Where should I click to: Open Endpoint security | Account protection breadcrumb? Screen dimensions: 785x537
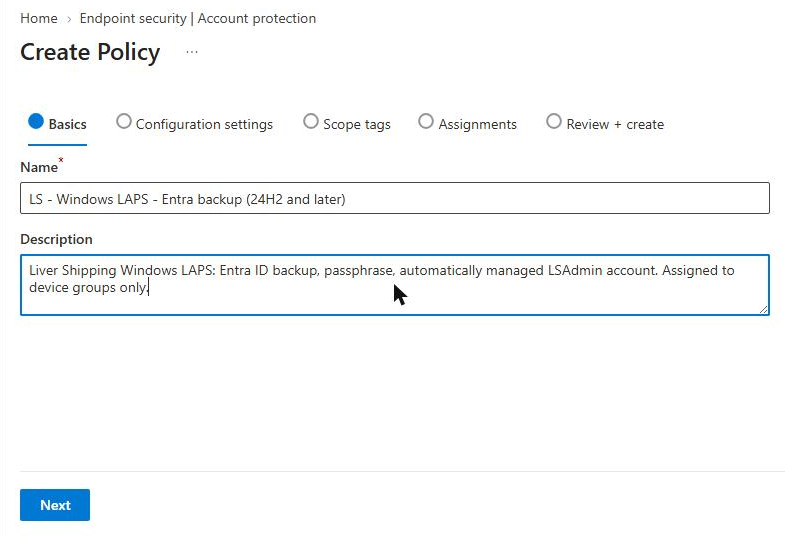198,19
